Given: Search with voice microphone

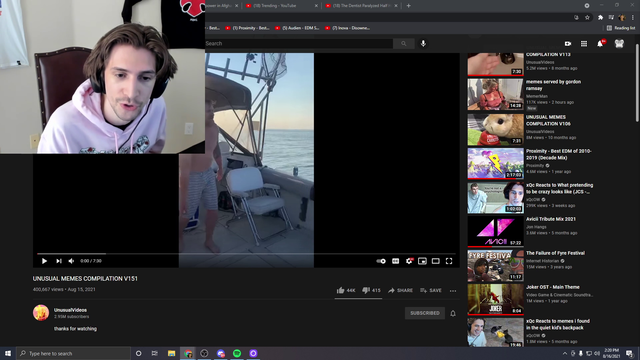Looking at the screenshot, I should tap(423, 43).
